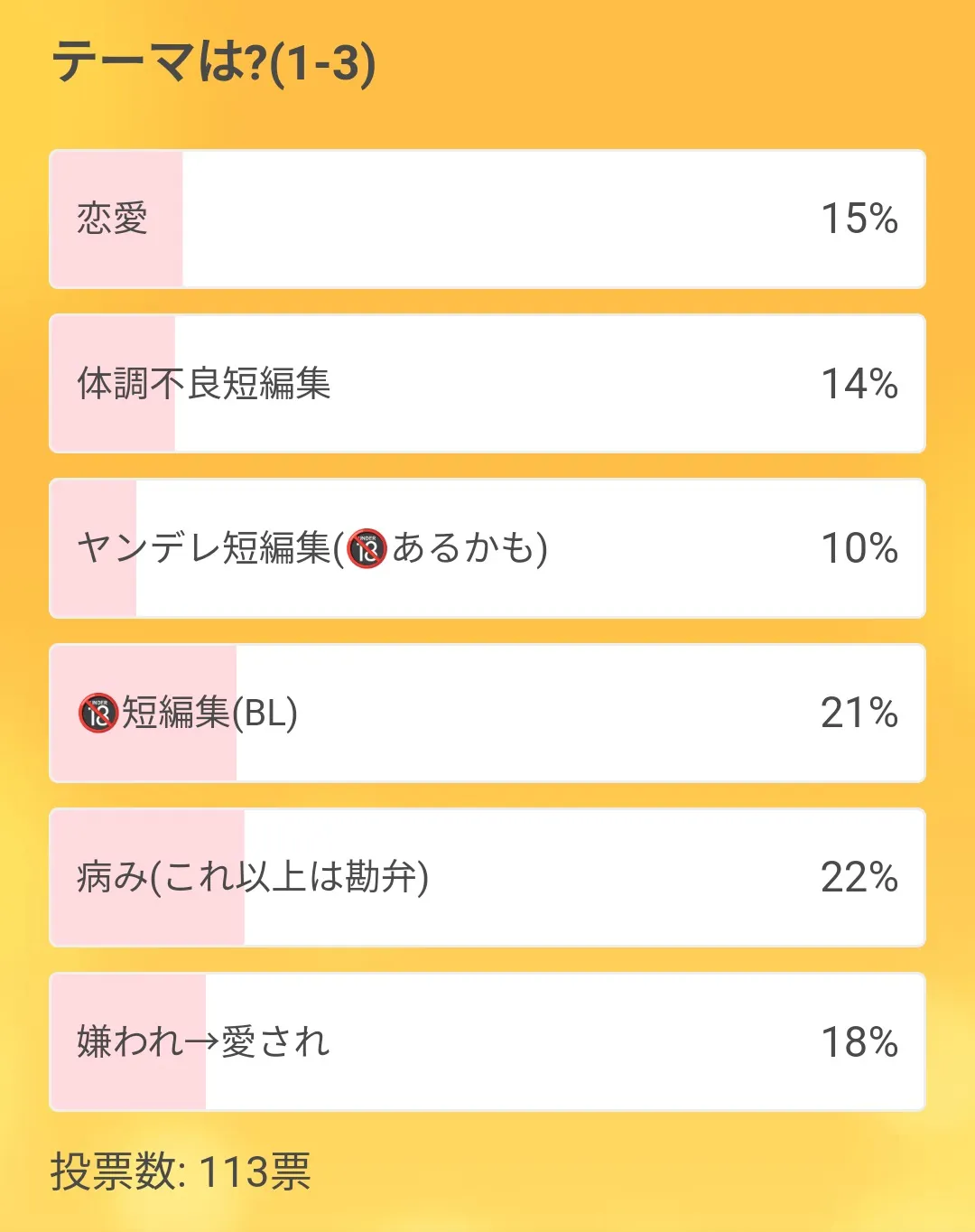Viewport: 975px width, 1232px height.
Task: Click the 投票数: 113票 vote count
Action: (x=181, y=1171)
